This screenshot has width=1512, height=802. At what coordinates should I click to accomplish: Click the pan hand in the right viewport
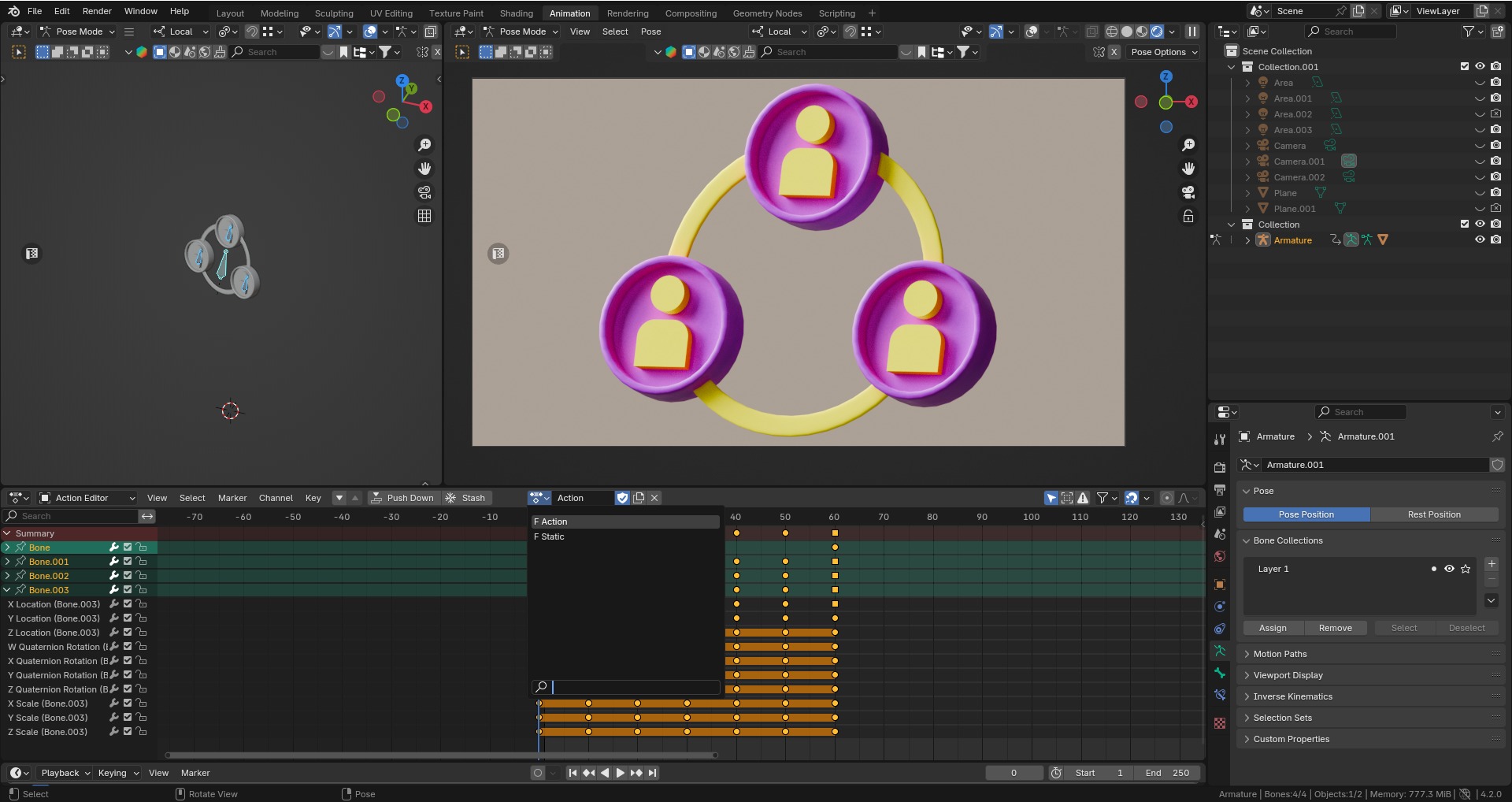(1188, 169)
